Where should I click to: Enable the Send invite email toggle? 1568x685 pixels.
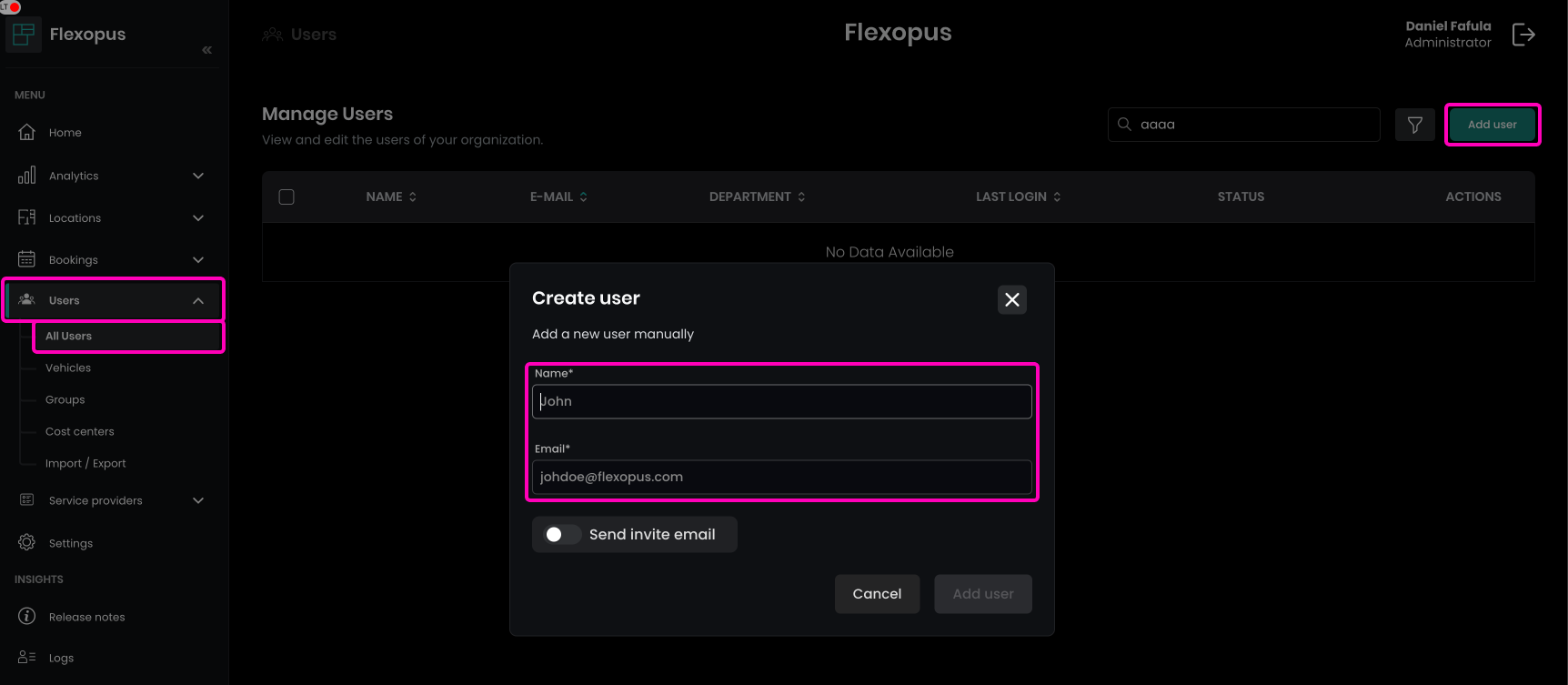pyautogui.click(x=562, y=535)
